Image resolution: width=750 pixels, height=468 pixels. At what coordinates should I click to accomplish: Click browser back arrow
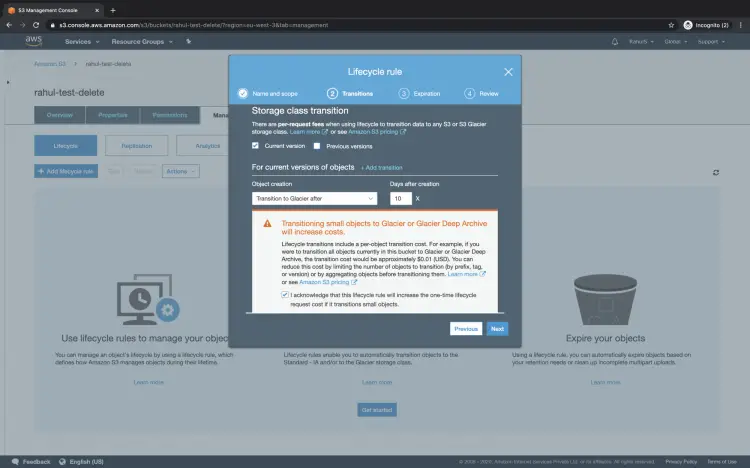pyautogui.click(x=9, y=25)
